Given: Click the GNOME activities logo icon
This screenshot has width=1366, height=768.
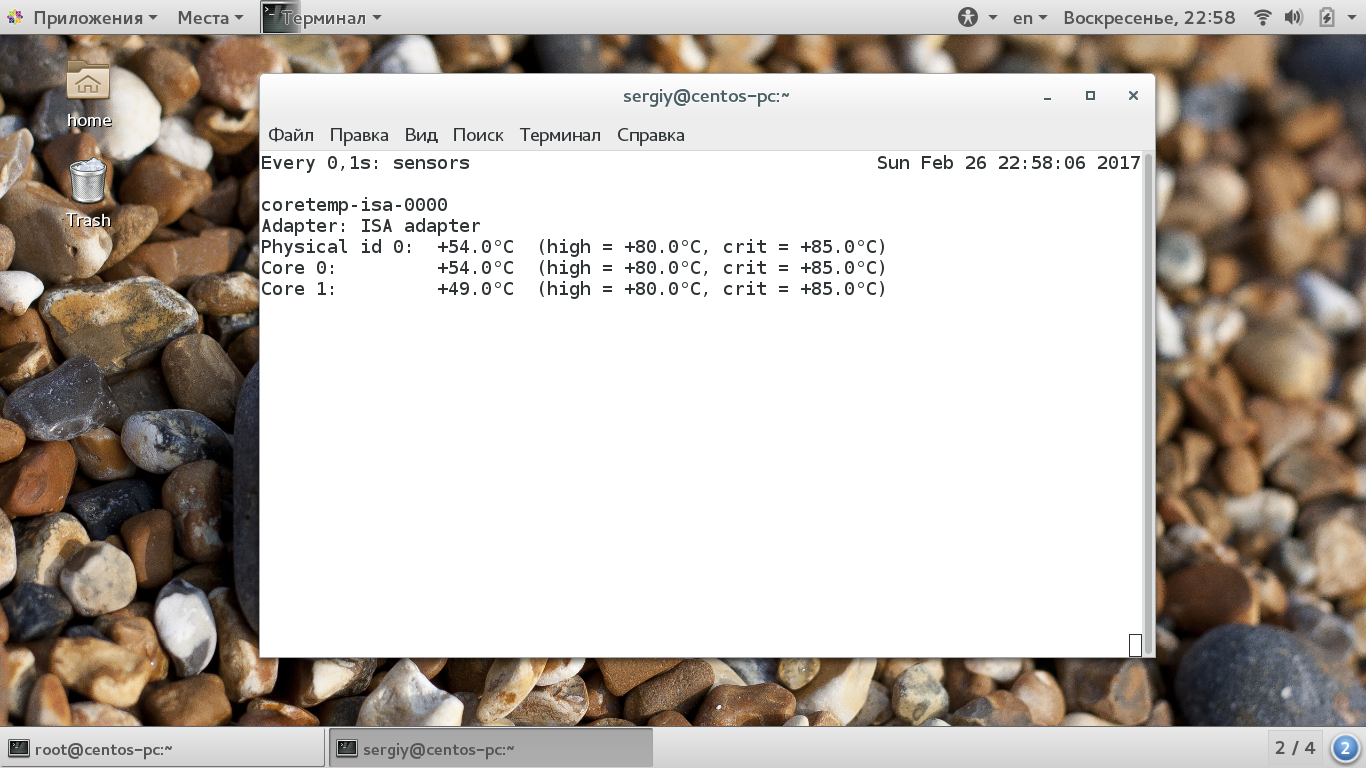Looking at the screenshot, I should [15, 17].
